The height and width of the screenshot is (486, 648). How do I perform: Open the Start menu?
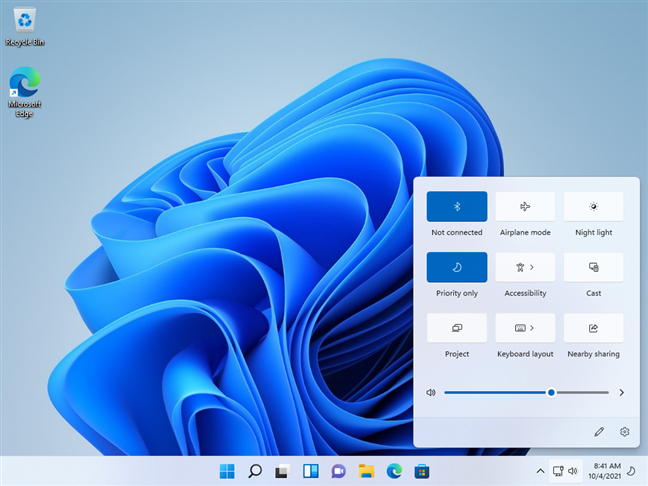click(x=227, y=471)
